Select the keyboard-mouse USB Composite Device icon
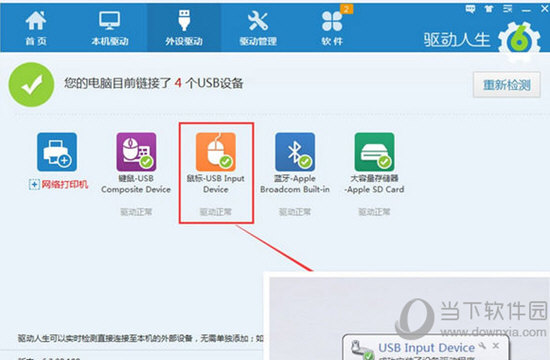 [x=136, y=152]
